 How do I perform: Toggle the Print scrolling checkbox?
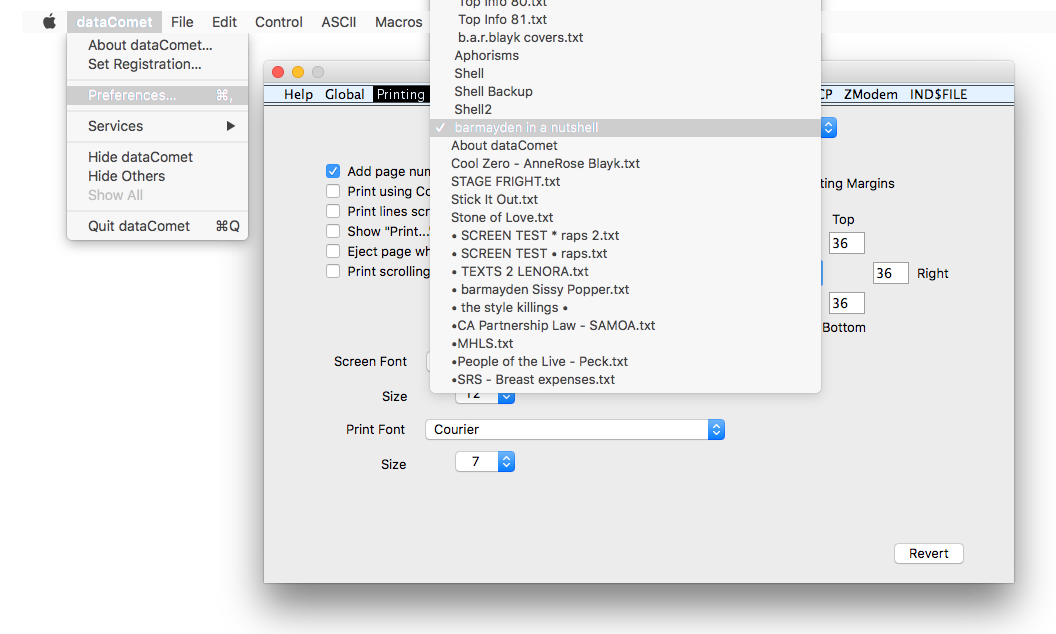(x=333, y=272)
